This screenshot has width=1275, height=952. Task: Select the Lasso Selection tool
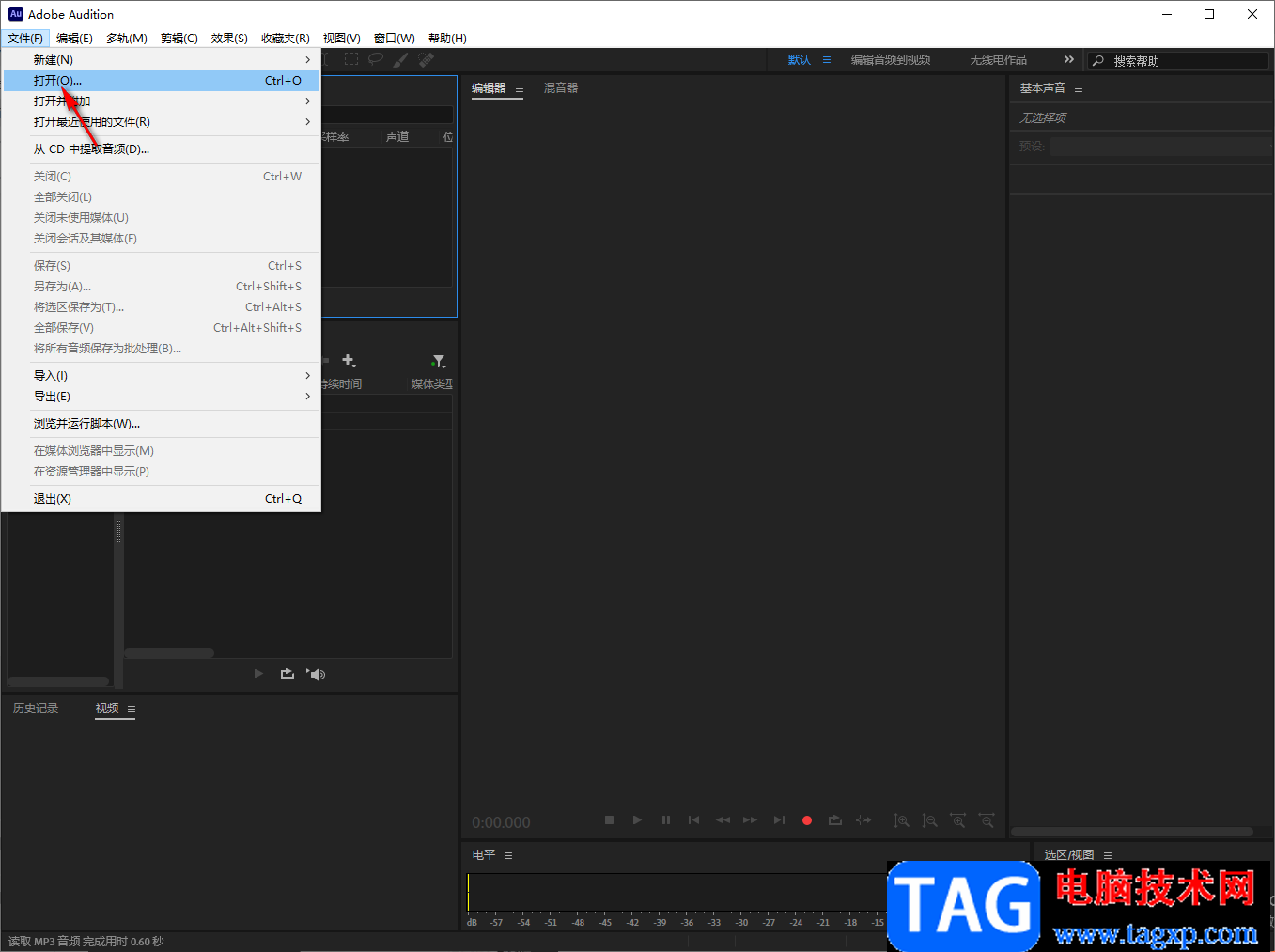click(x=376, y=59)
